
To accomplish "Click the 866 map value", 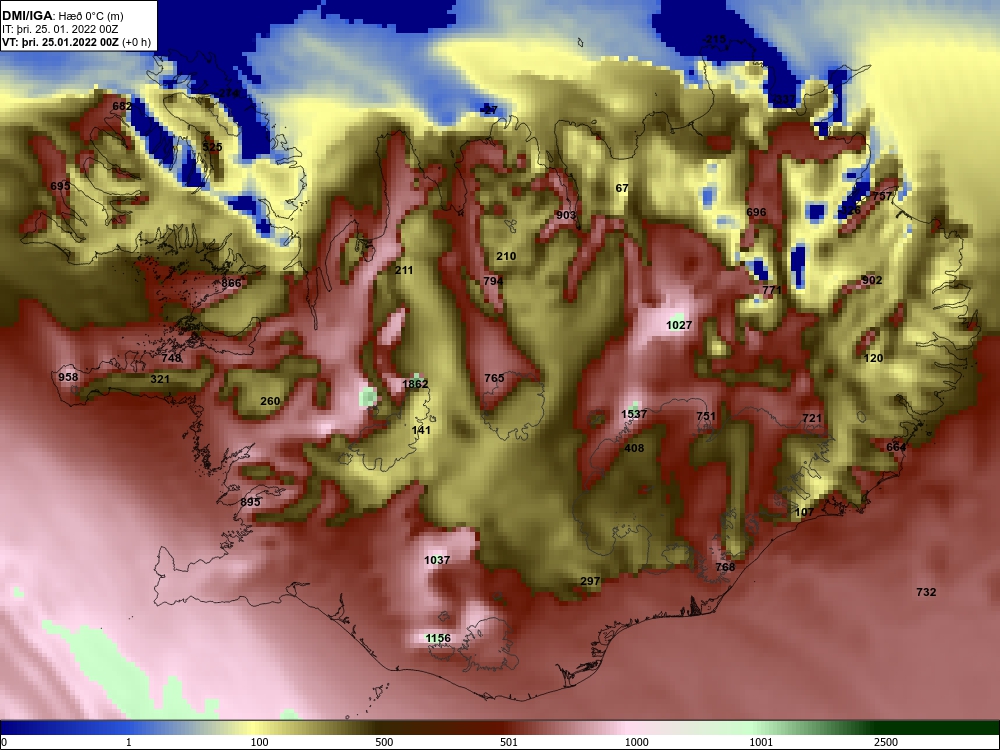I will pyautogui.click(x=232, y=283).
